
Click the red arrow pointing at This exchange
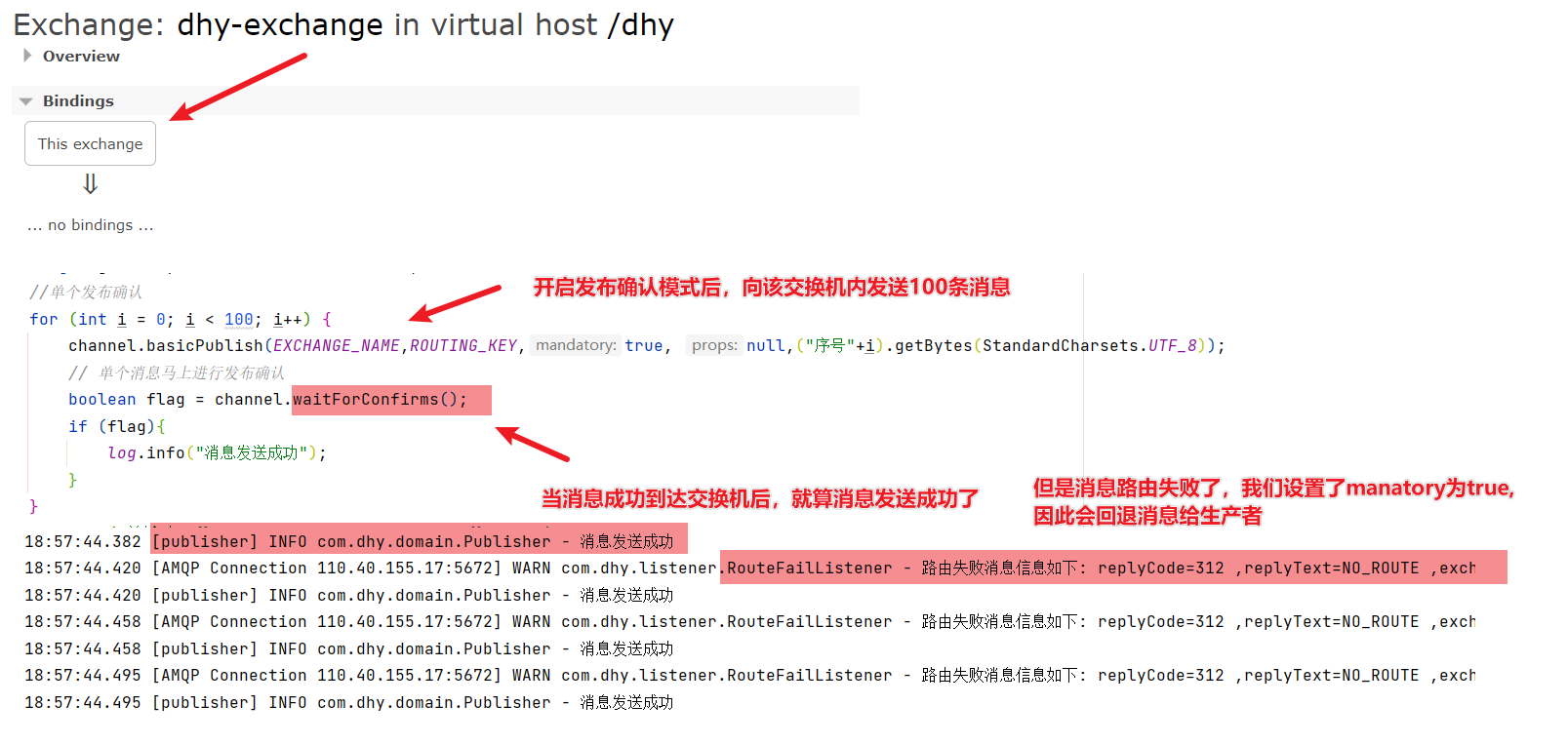point(238,87)
